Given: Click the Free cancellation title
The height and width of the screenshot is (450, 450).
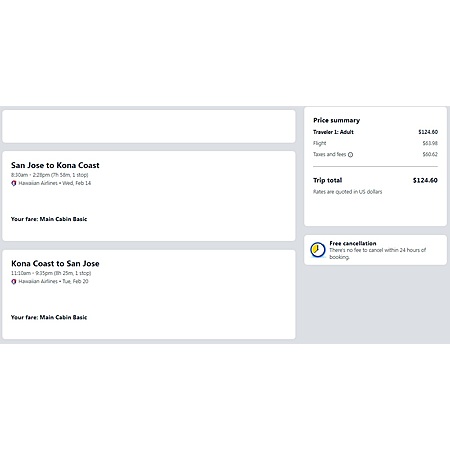Looking at the screenshot, I should [x=353, y=243].
